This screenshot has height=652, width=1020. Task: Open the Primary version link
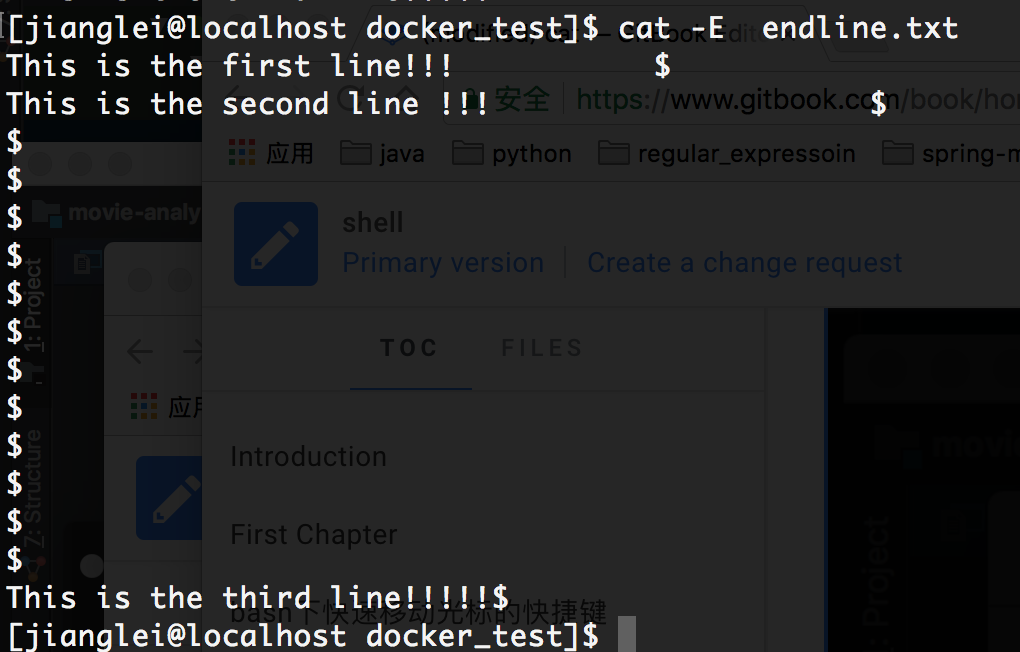(x=443, y=263)
